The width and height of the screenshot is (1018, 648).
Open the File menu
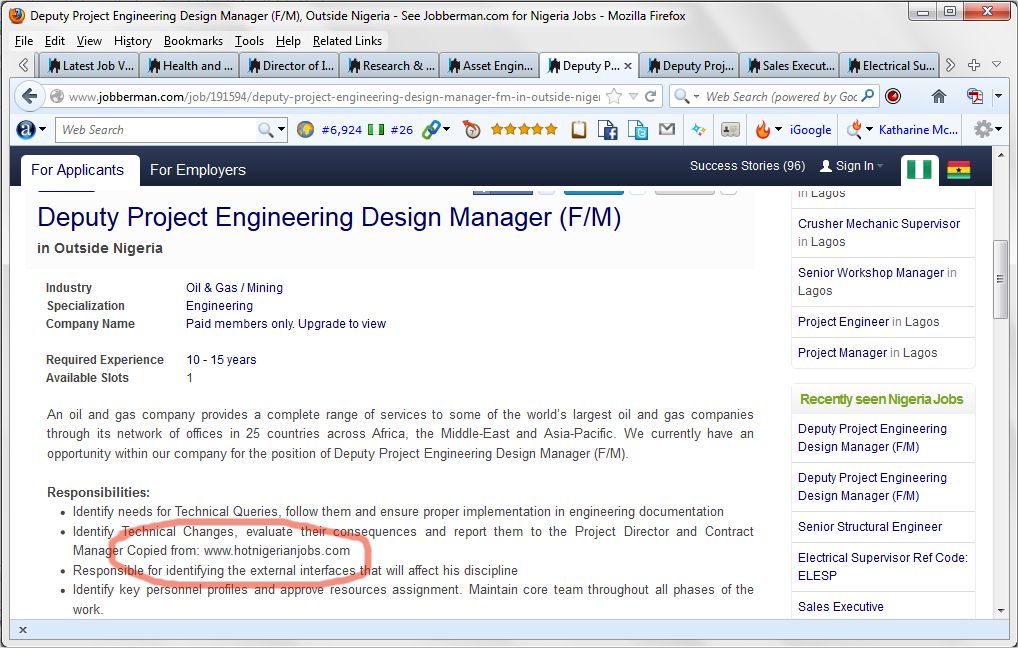coord(23,41)
